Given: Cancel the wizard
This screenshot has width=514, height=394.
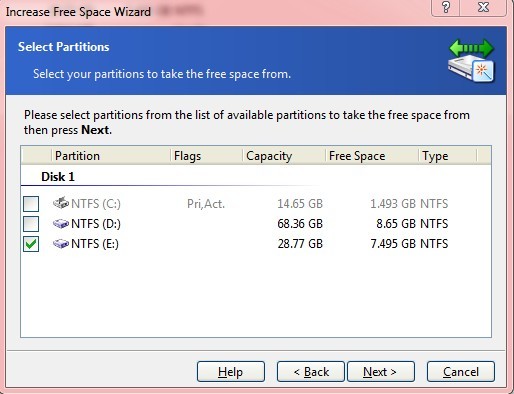Looking at the screenshot, I should pos(461,372).
